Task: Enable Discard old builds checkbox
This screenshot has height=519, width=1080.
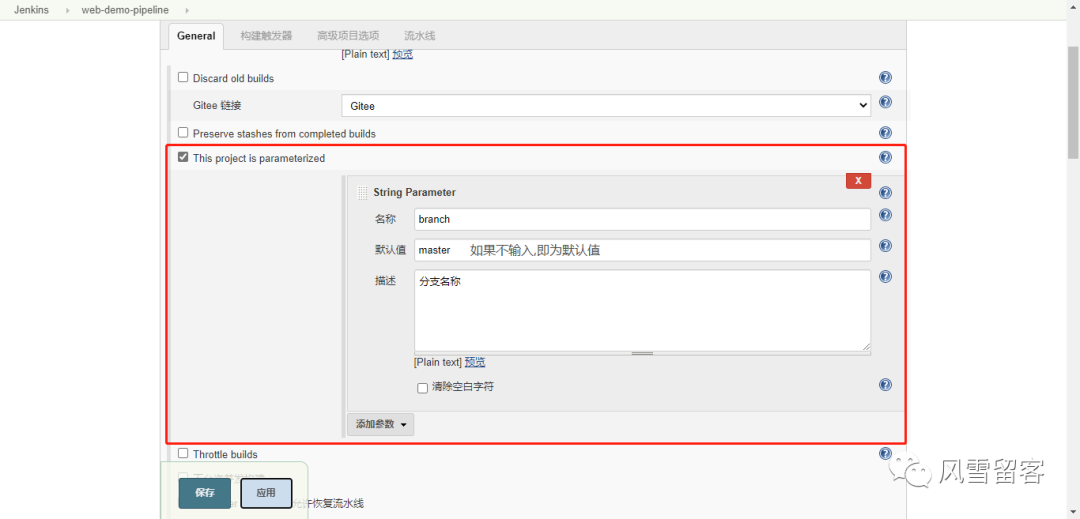Action: pyautogui.click(x=183, y=77)
